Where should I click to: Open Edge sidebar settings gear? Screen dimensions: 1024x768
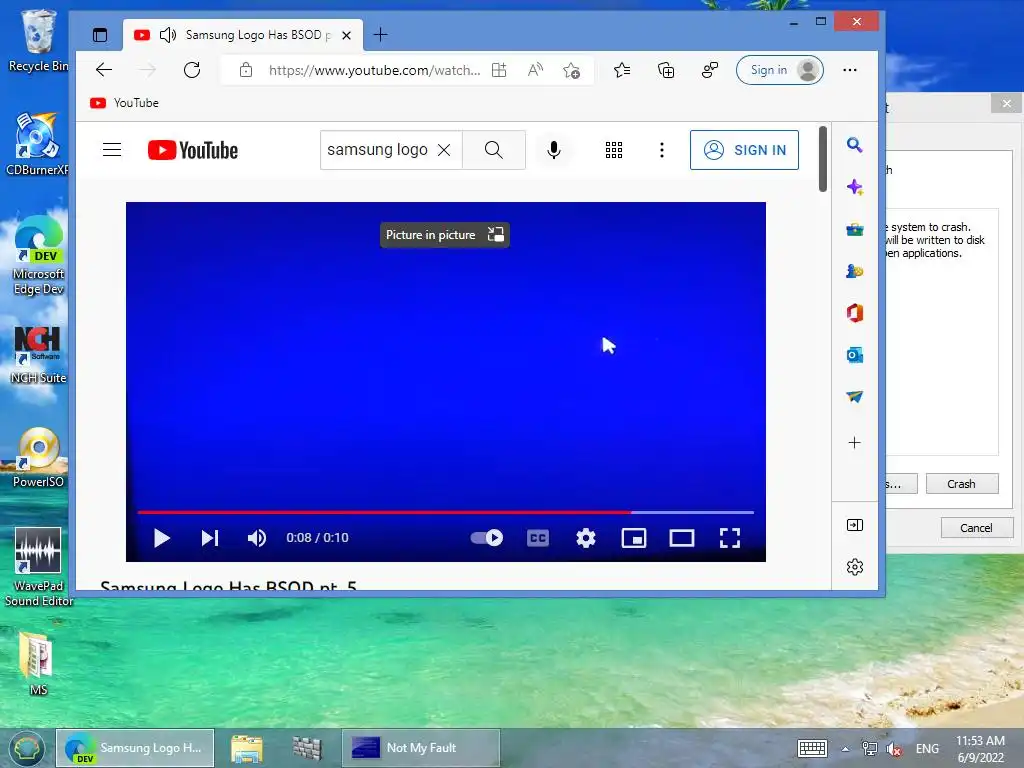point(855,567)
